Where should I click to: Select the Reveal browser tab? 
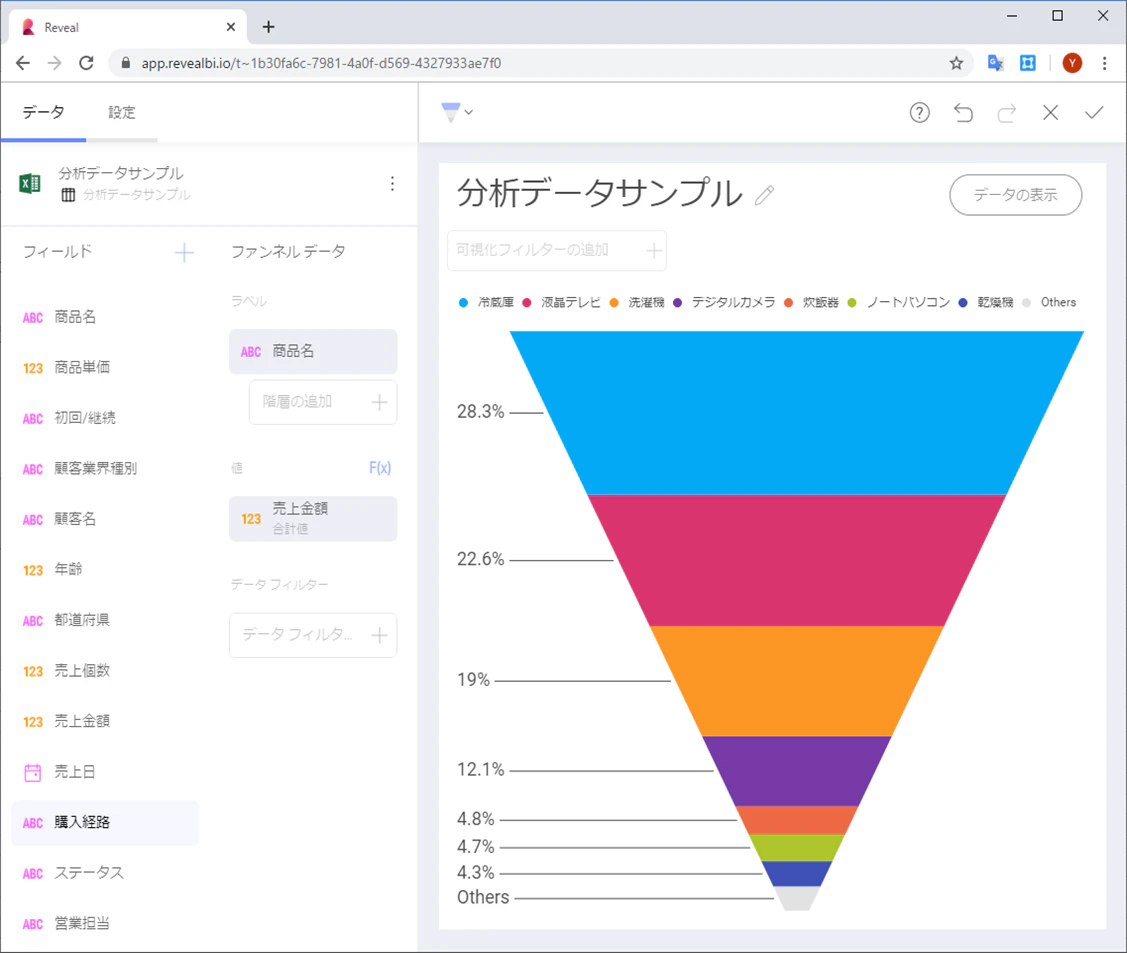pyautogui.click(x=128, y=27)
